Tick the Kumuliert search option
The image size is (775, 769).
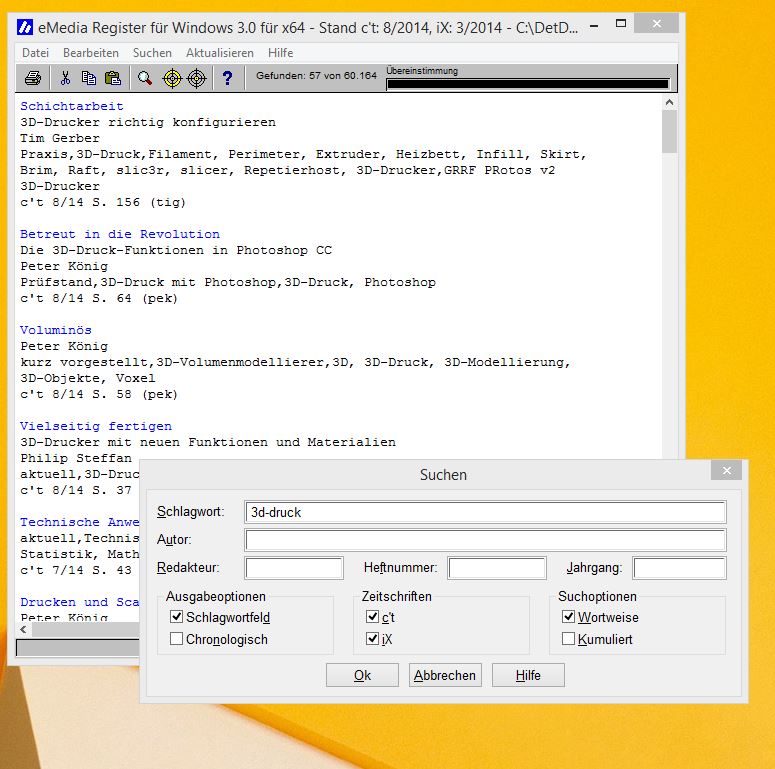tap(569, 639)
